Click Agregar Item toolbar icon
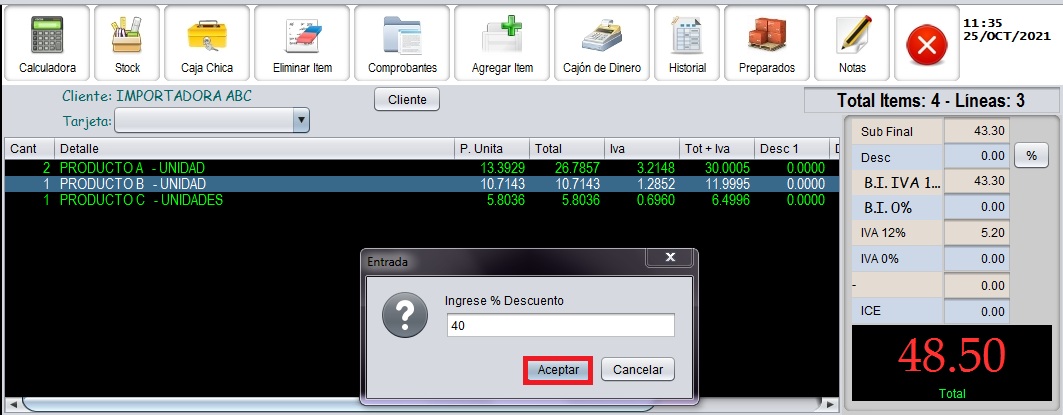 tap(502, 43)
